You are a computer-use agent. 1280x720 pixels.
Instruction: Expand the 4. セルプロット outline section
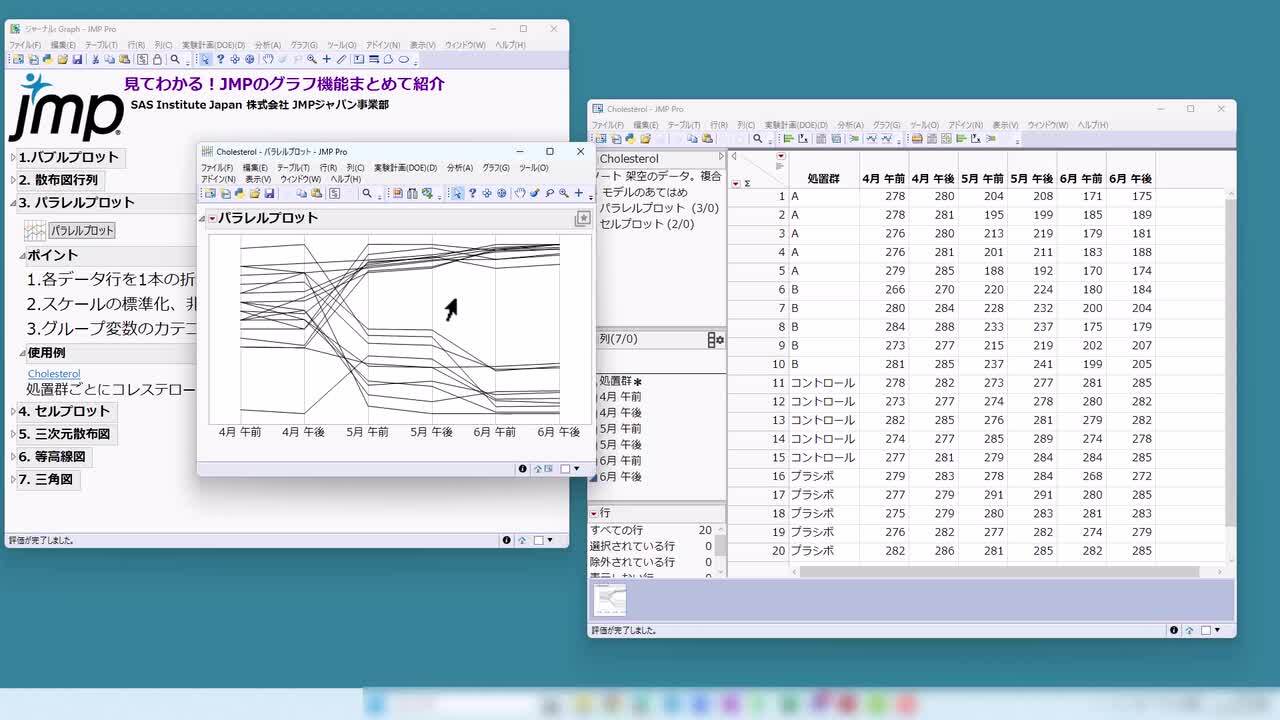(x=14, y=411)
